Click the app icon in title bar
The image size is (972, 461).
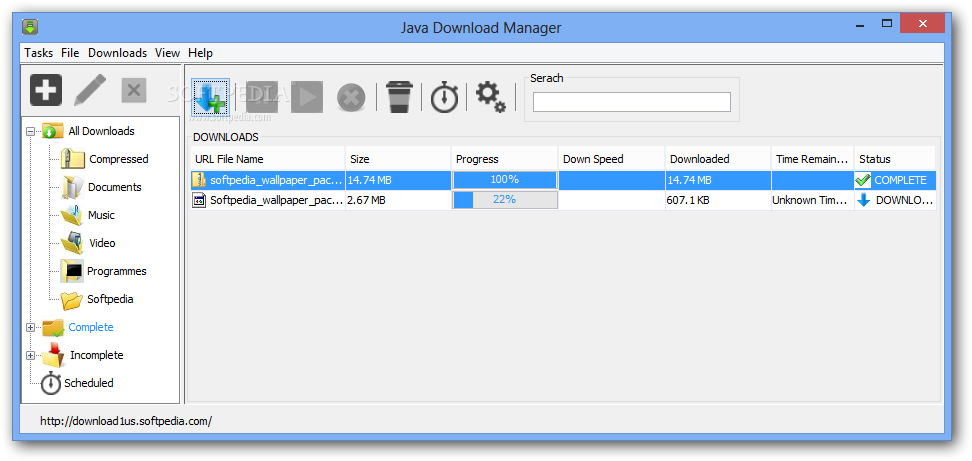[30, 27]
